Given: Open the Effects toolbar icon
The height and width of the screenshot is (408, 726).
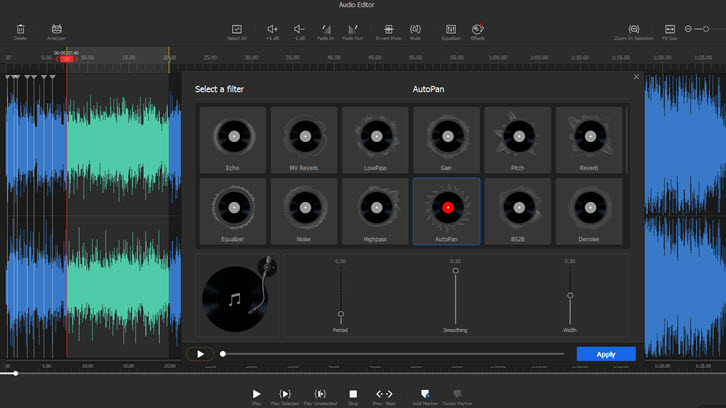Looking at the screenshot, I should click(x=478, y=29).
